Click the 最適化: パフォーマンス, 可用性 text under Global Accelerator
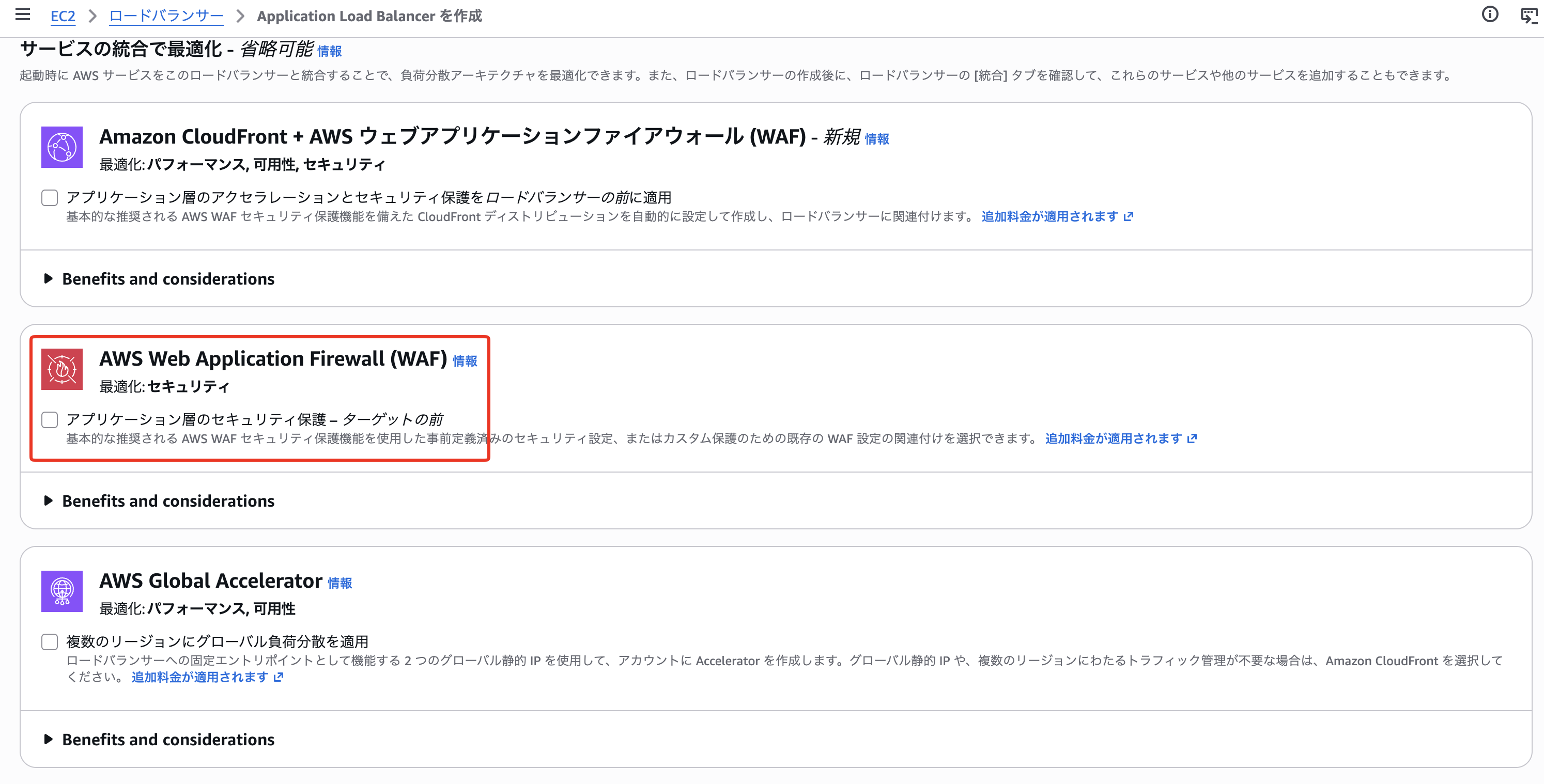This screenshot has width=1544, height=784. click(x=197, y=609)
